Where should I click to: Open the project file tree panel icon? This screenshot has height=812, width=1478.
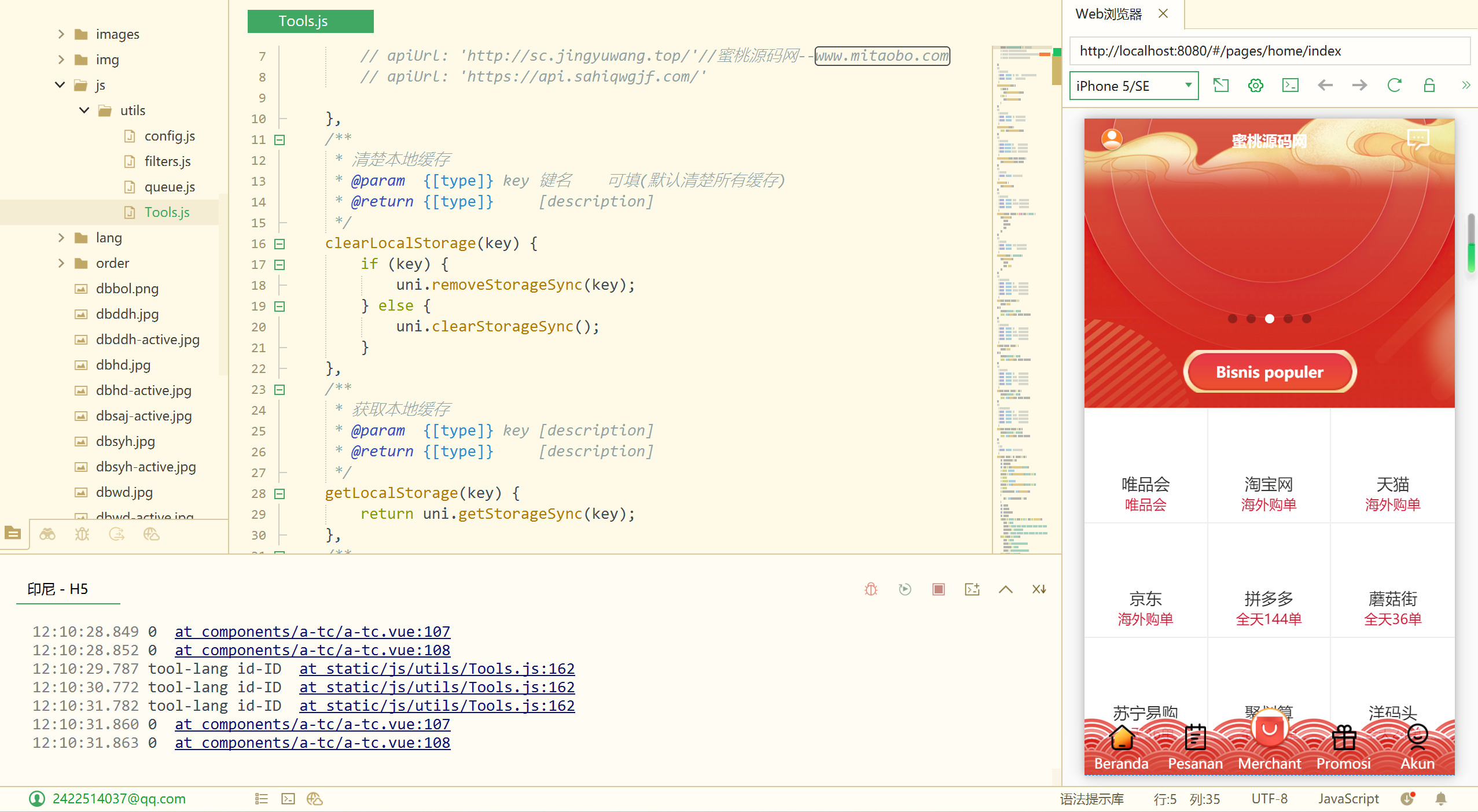(x=13, y=533)
